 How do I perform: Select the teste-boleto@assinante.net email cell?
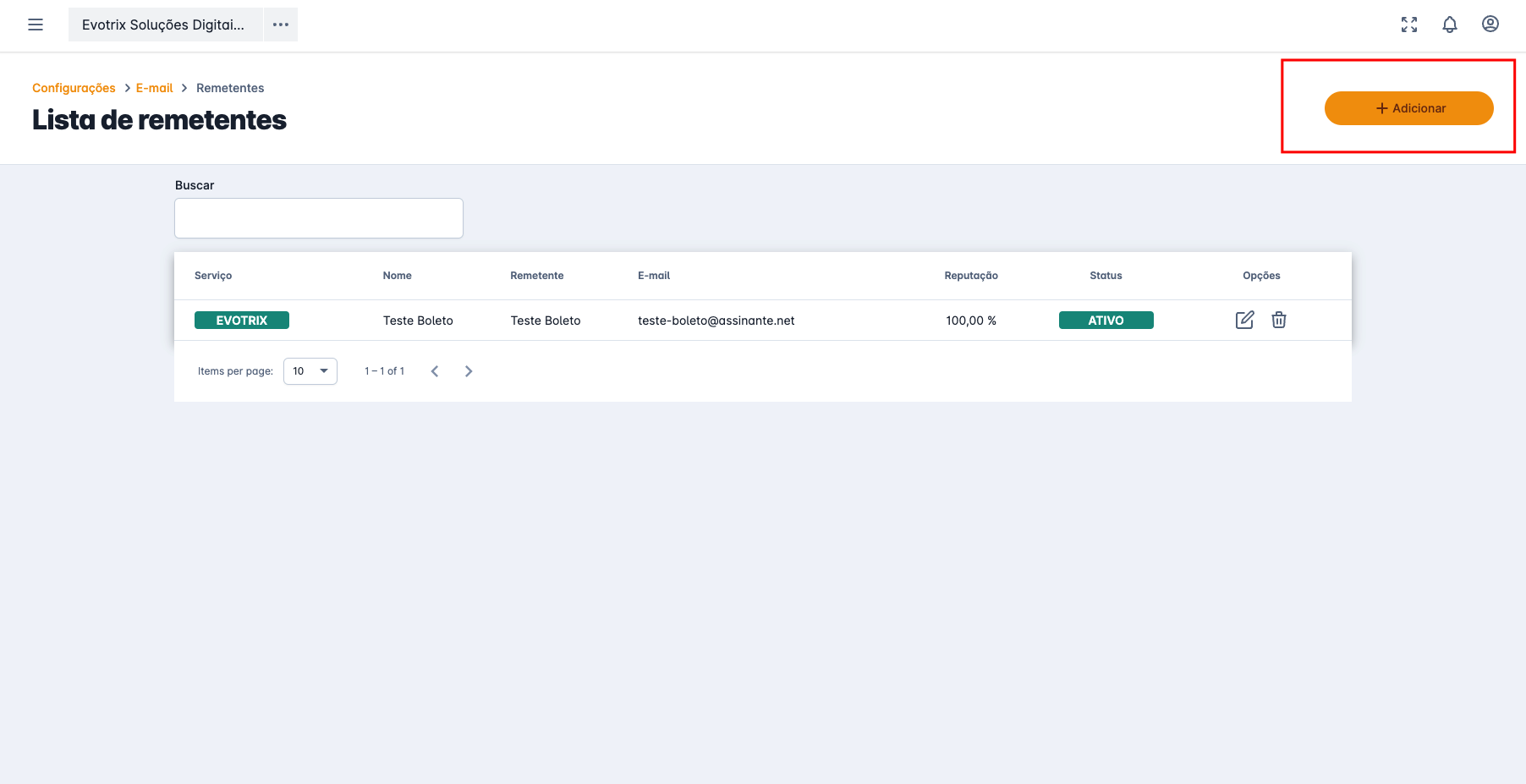coord(716,321)
